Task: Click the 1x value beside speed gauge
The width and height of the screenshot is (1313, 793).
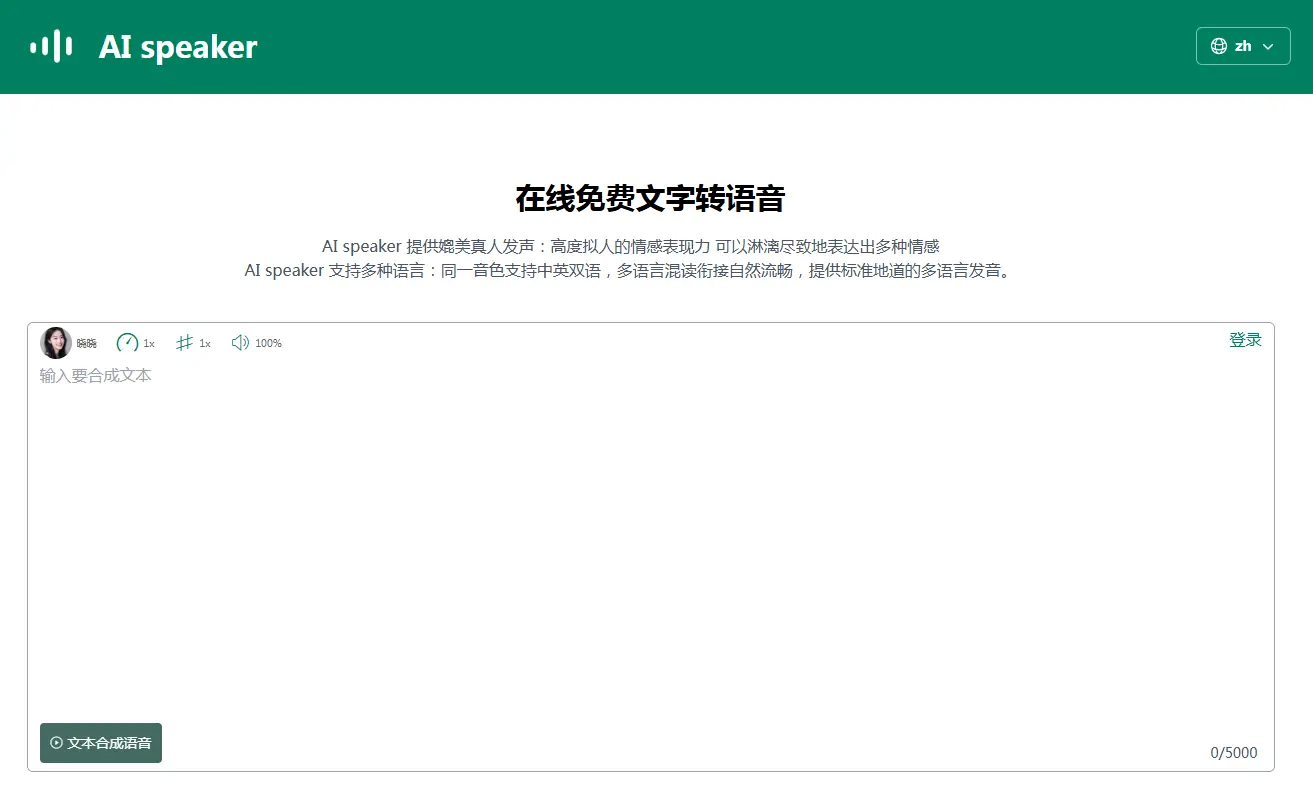Action: click(x=149, y=344)
